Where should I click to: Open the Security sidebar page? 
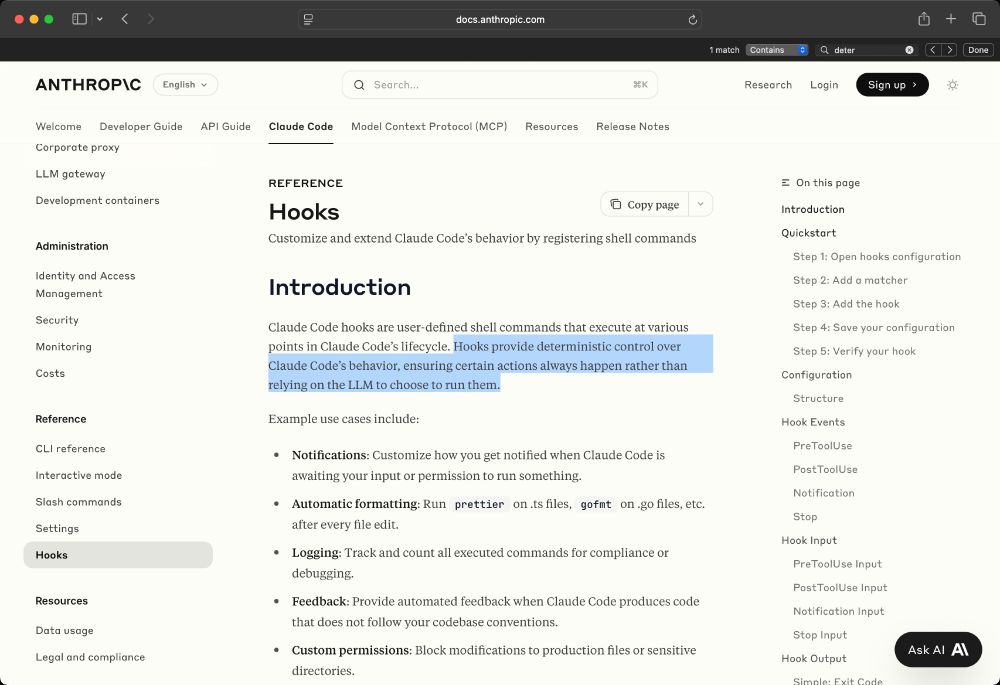coord(57,320)
